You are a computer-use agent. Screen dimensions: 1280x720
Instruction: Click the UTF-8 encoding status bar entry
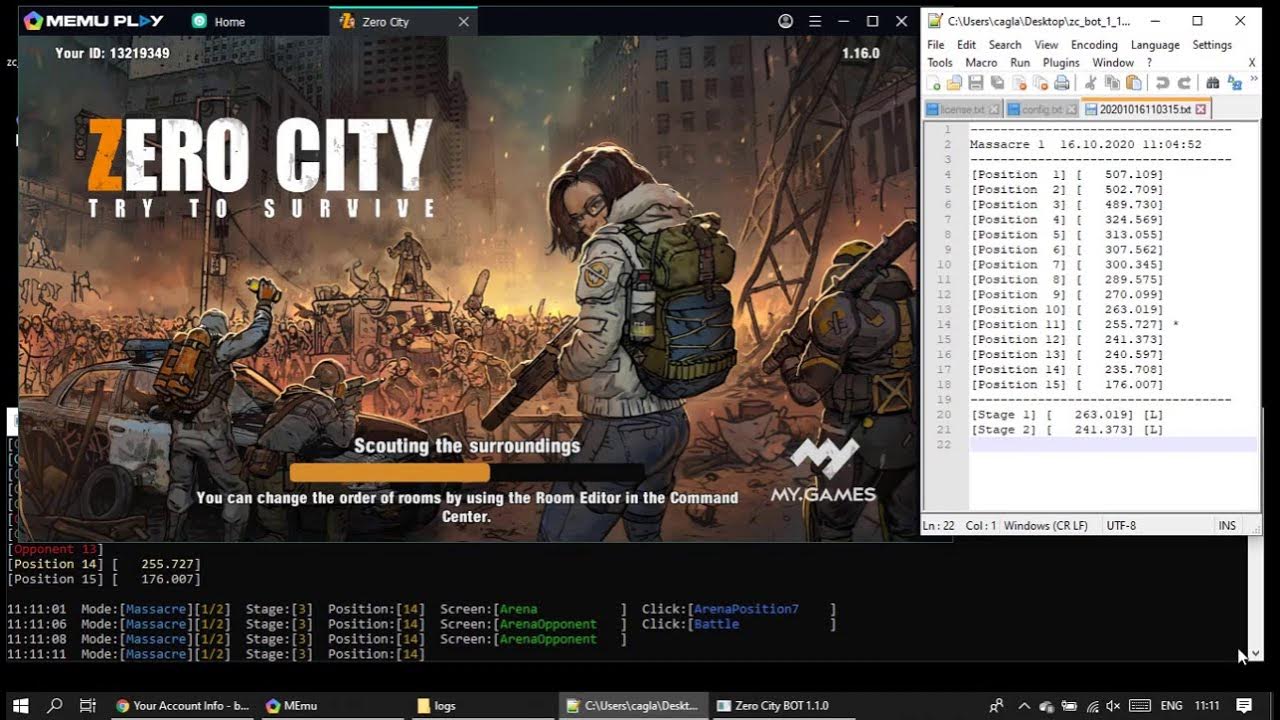coord(1121,526)
